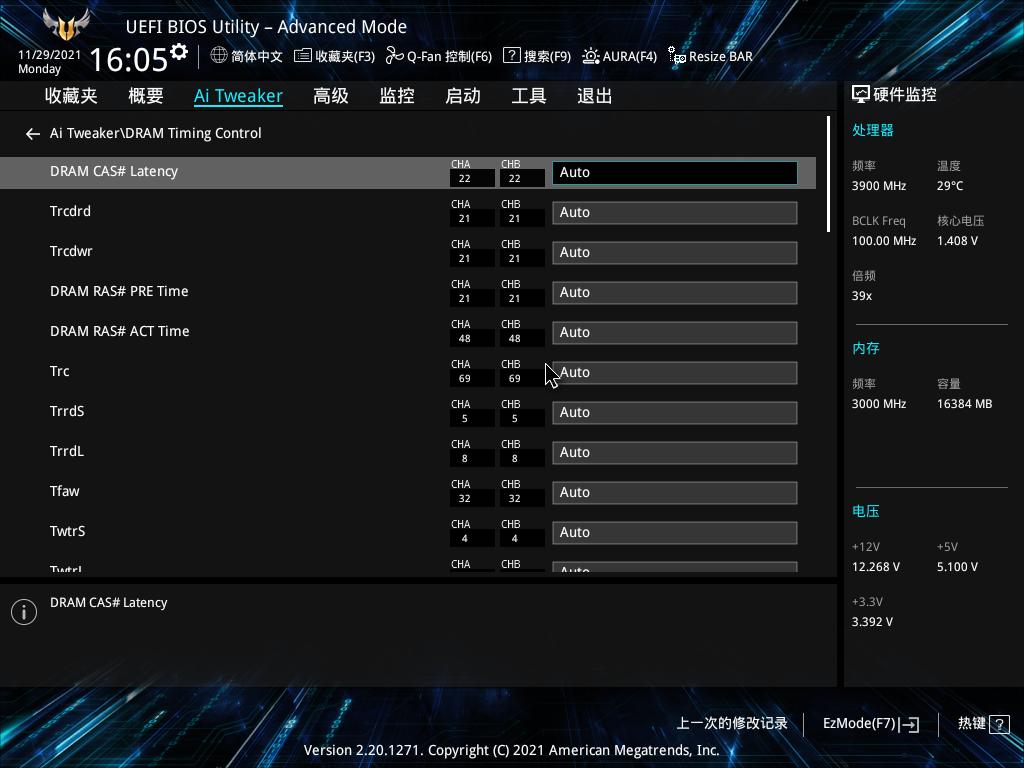1024x768 pixels.
Task: Click the TUF logo emblem
Action: tap(66, 25)
